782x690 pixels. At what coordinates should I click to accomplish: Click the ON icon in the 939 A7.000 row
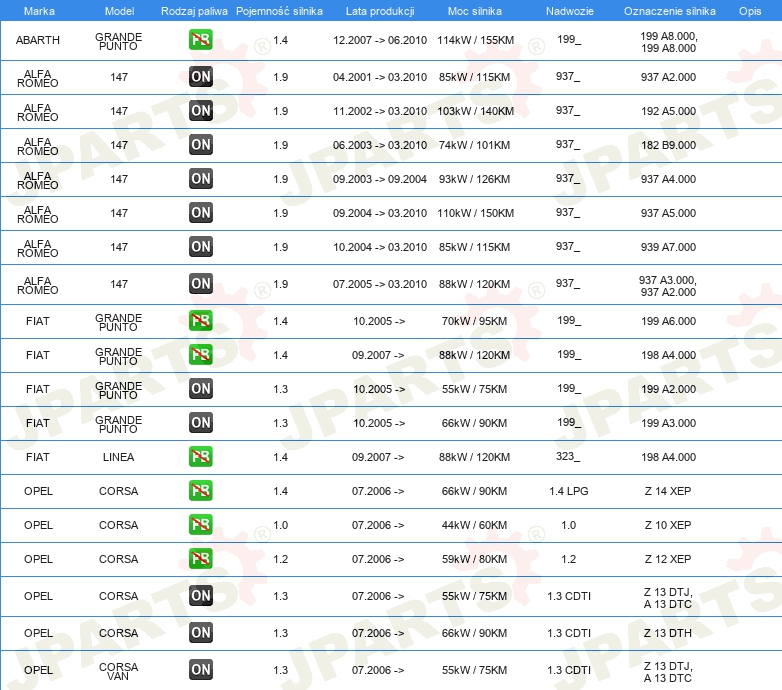tap(201, 246)
